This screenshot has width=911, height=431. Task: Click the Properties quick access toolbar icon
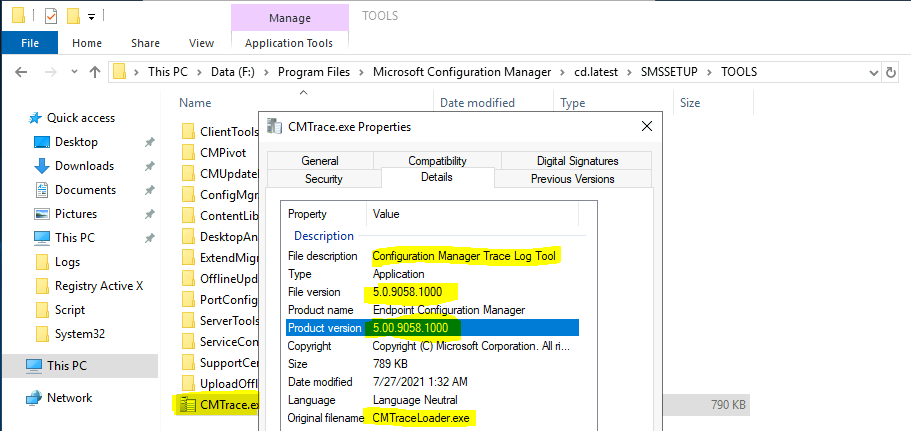point(51,16)
